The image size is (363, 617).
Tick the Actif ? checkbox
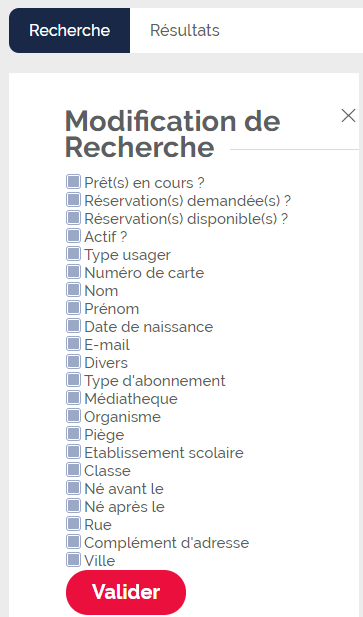[73, 236]
